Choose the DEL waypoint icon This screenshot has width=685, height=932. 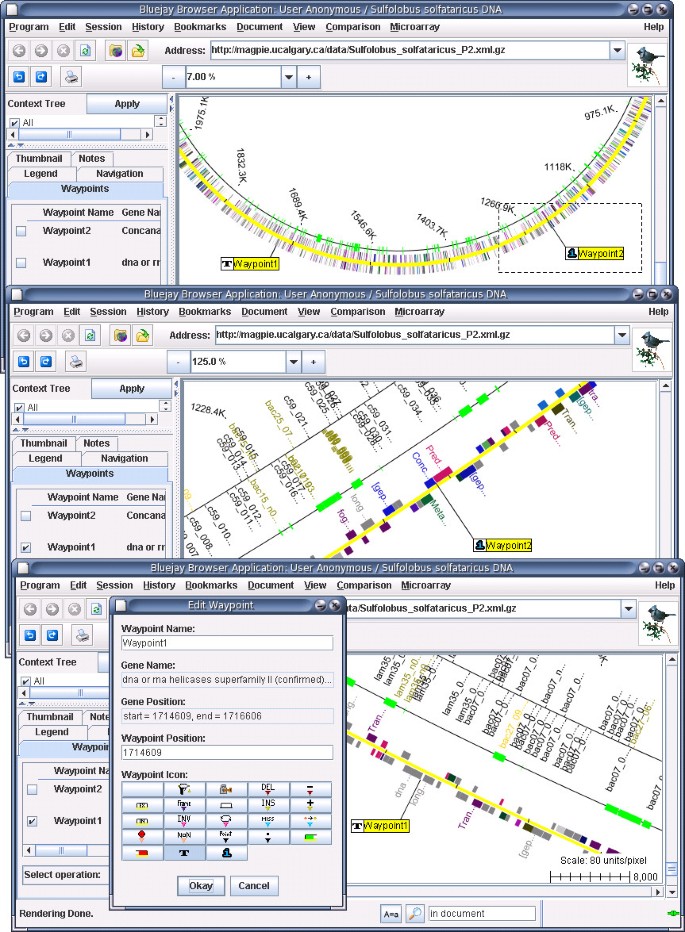point(268,789)
